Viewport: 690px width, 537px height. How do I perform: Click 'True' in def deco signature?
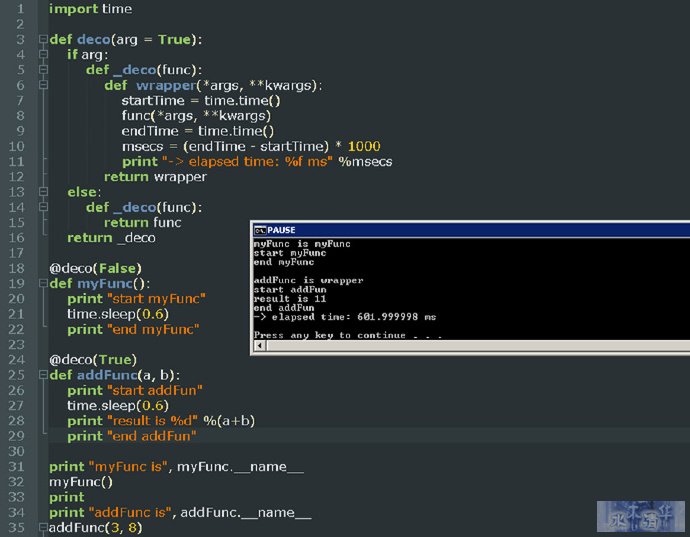pos(174,40)
